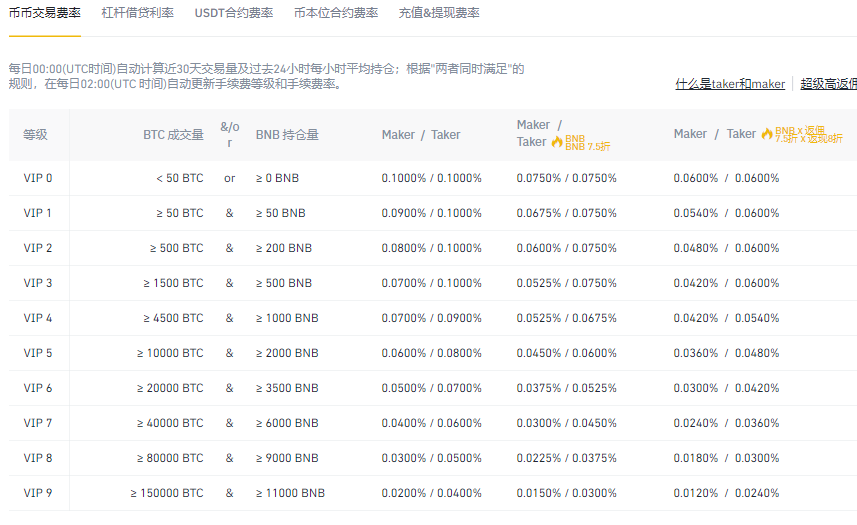Open the 充值&提现费率 tab
857x525 pixels.
tap(438, 13)
